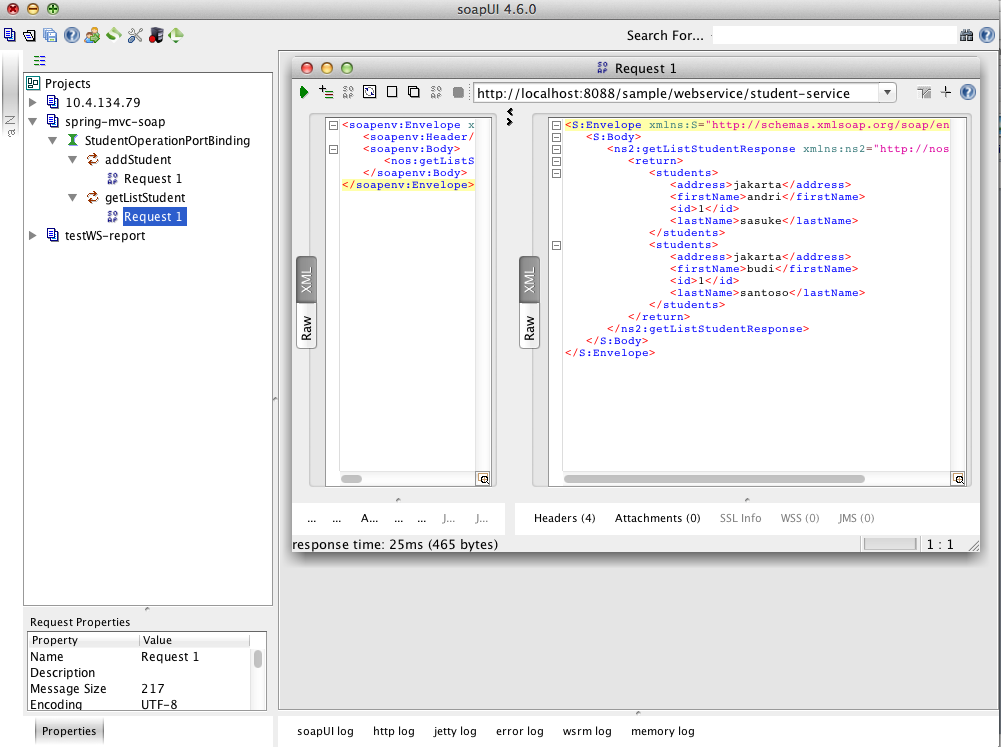Add this request to a TestCase

[326, 93]
